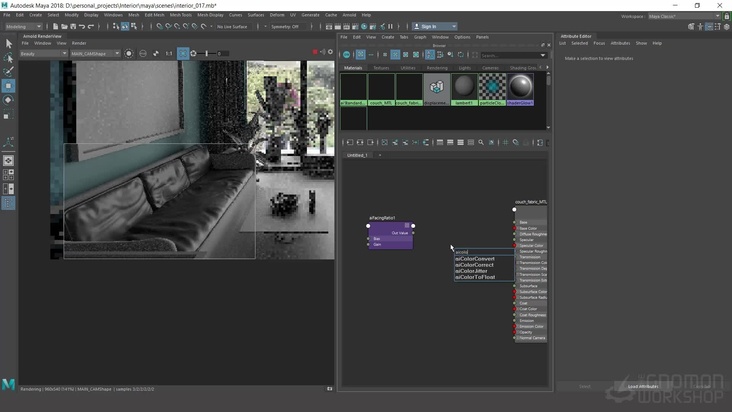Open MAIN_CAMShape camera dropdown
This screenshot has height=412, width=732.
click(95, 54)
